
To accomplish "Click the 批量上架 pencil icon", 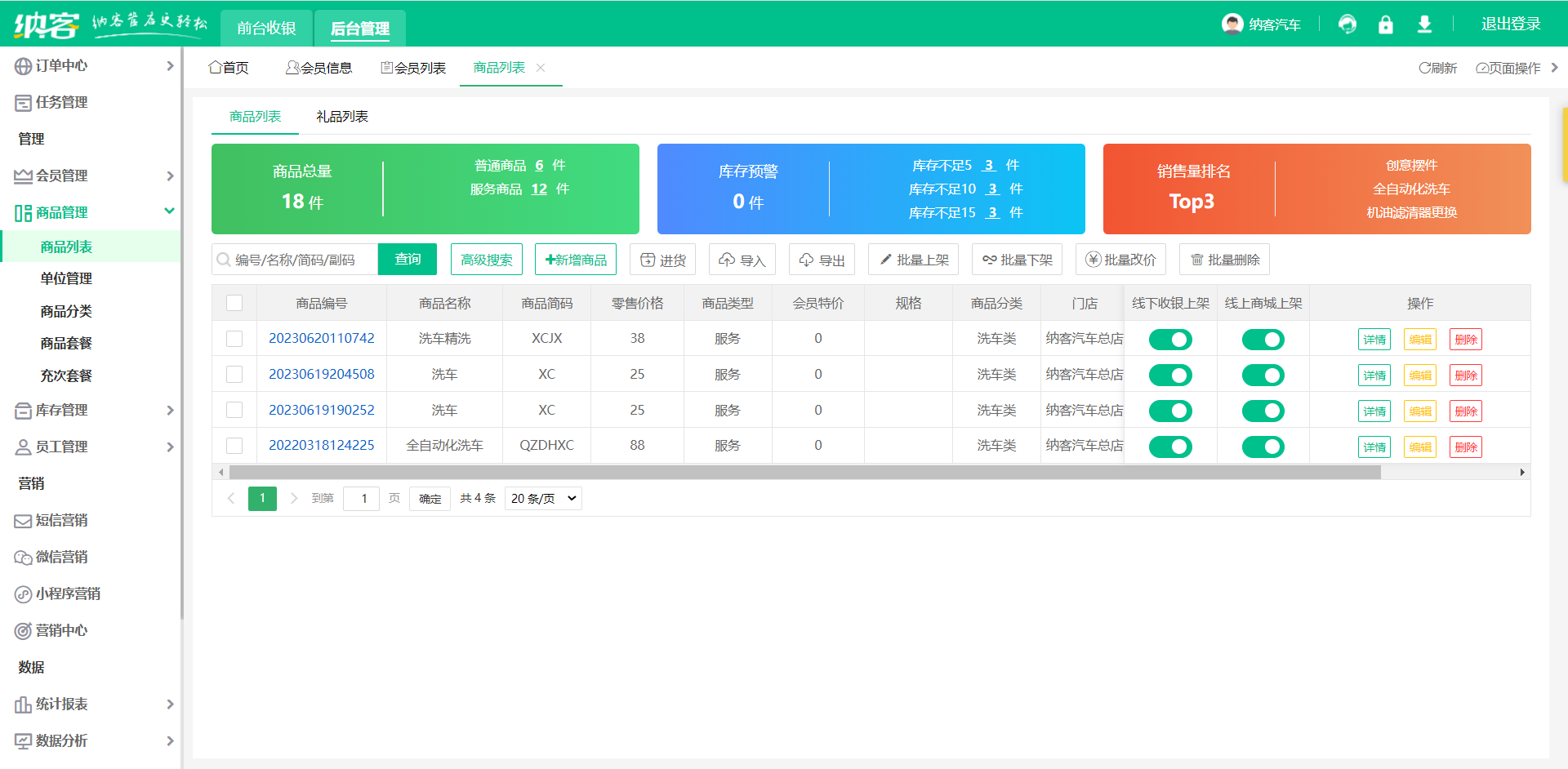I will click(x=885, y=259).
